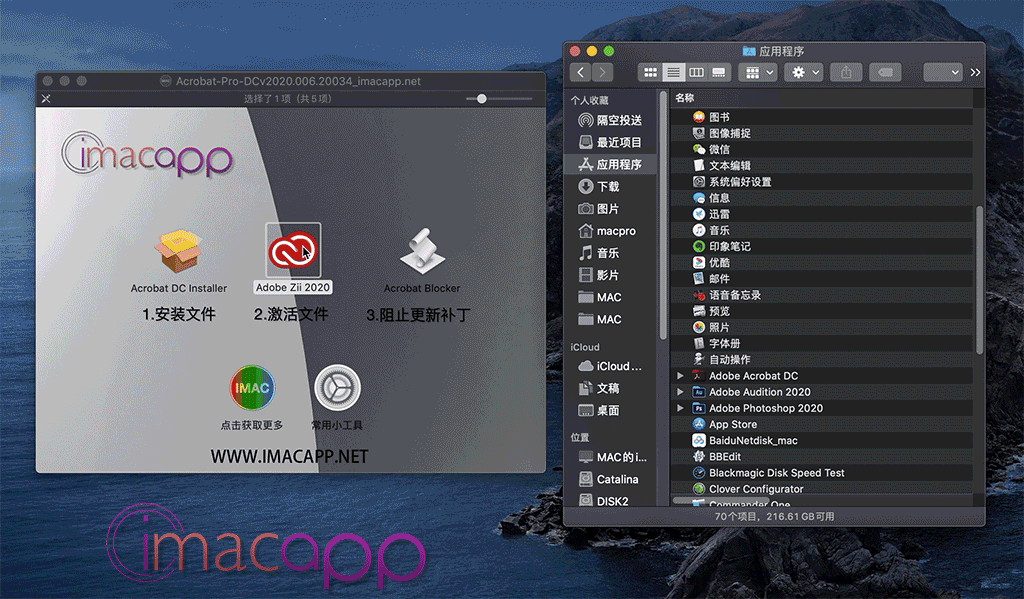
Task: Select 邮件 in the applications list
Action: 822,279
